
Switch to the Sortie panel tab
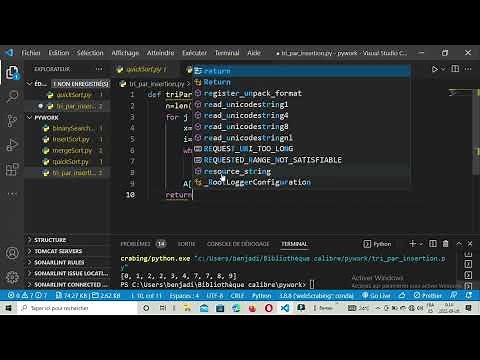[186, 244]
